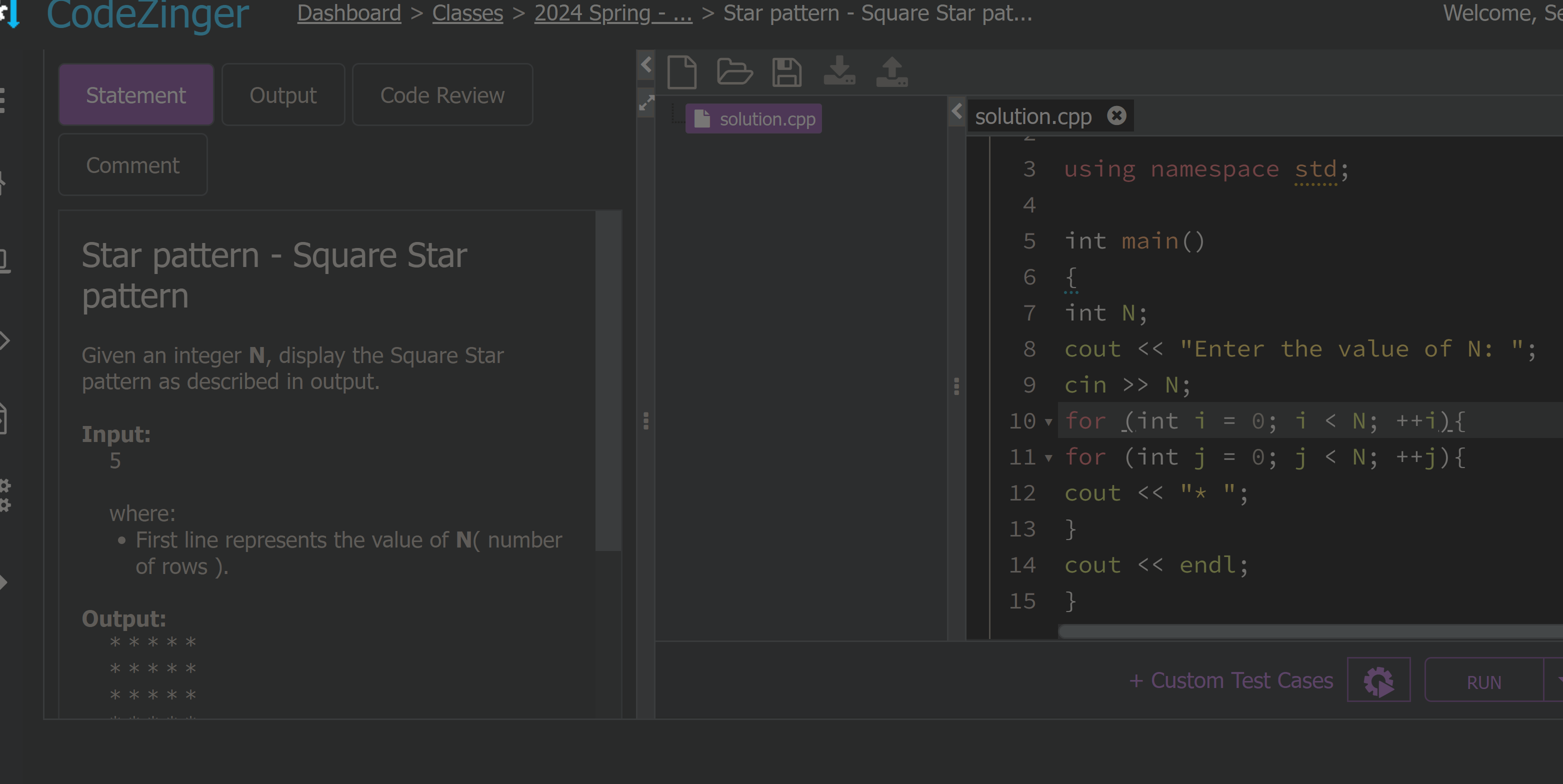1563x784 pixels.
Task: Close the solution.cpp editor tab
Action: coord(1116,115)
